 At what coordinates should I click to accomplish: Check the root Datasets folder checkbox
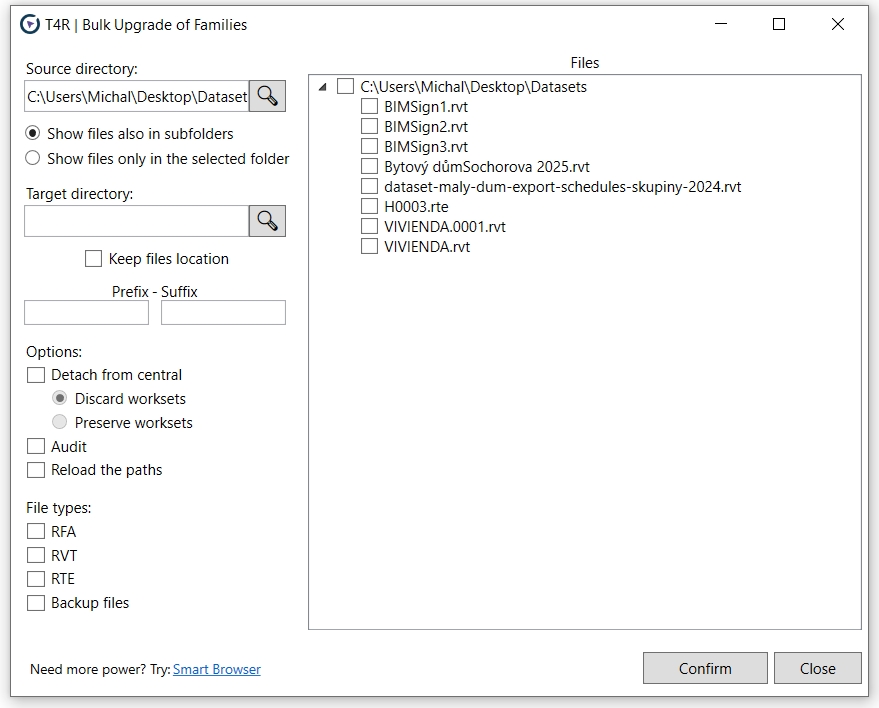tap(346, 87)
